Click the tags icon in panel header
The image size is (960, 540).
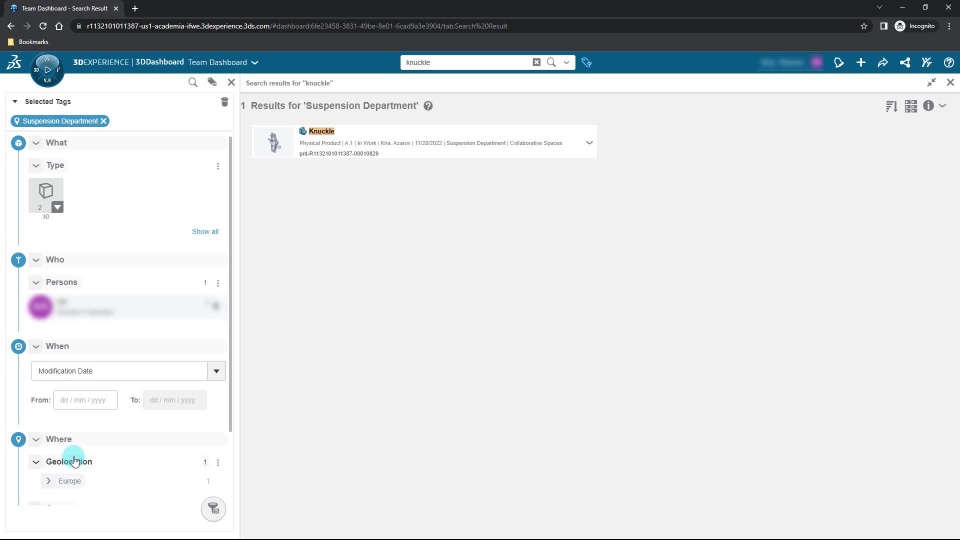tap(212, 82)
